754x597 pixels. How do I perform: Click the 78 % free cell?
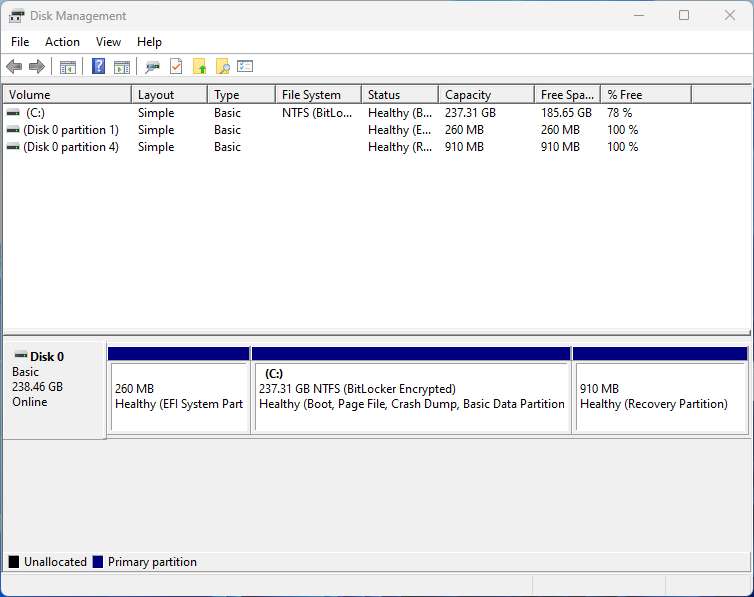pyautogui.click(x=619, y=113)
